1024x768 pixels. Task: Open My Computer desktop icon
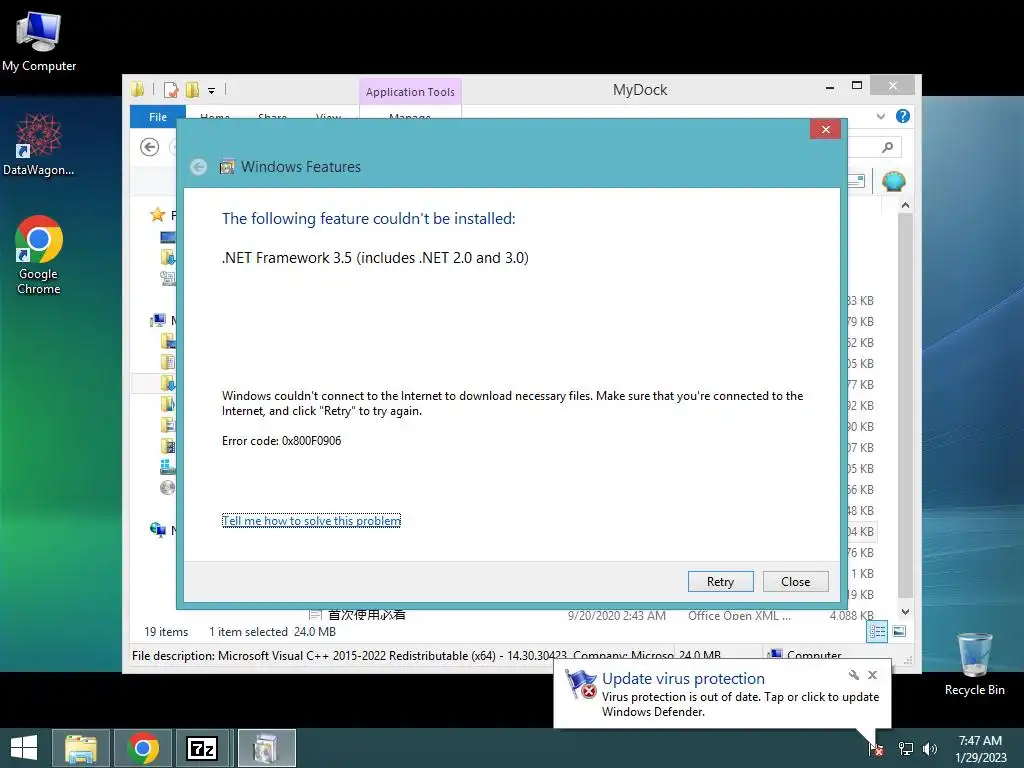[x=39, y=40]
